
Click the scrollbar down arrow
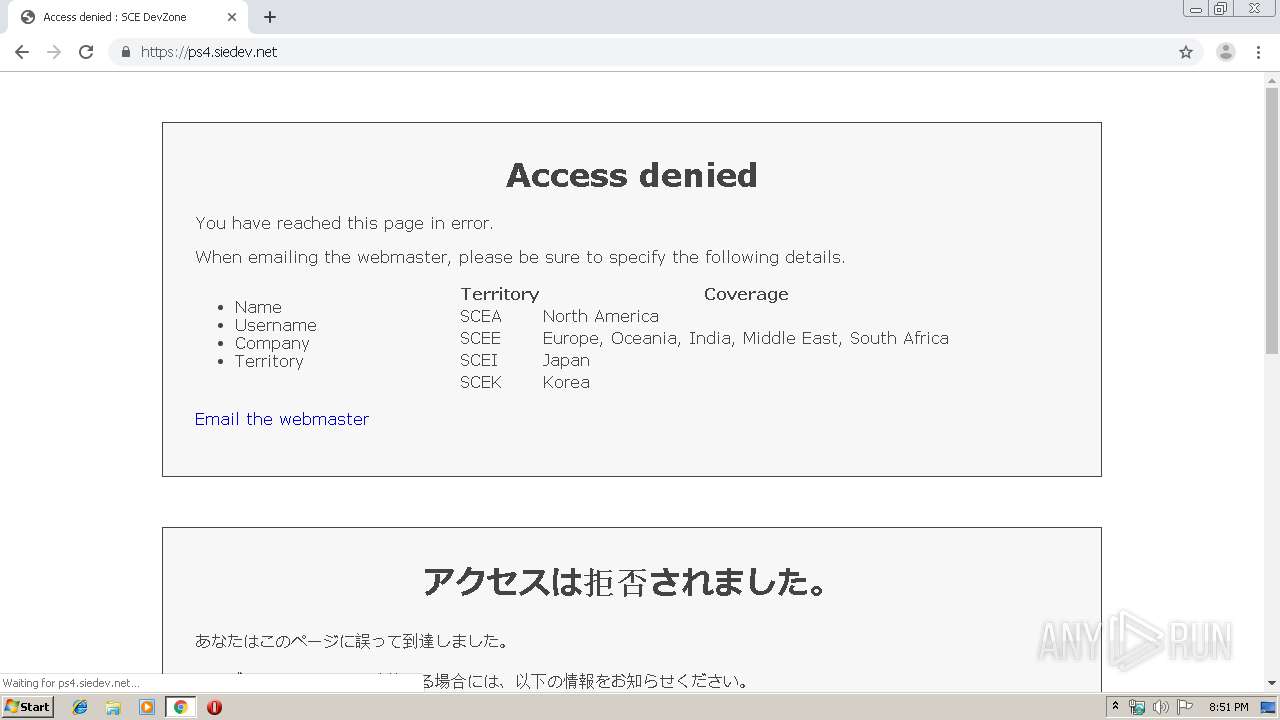(x=1272, y=684)
